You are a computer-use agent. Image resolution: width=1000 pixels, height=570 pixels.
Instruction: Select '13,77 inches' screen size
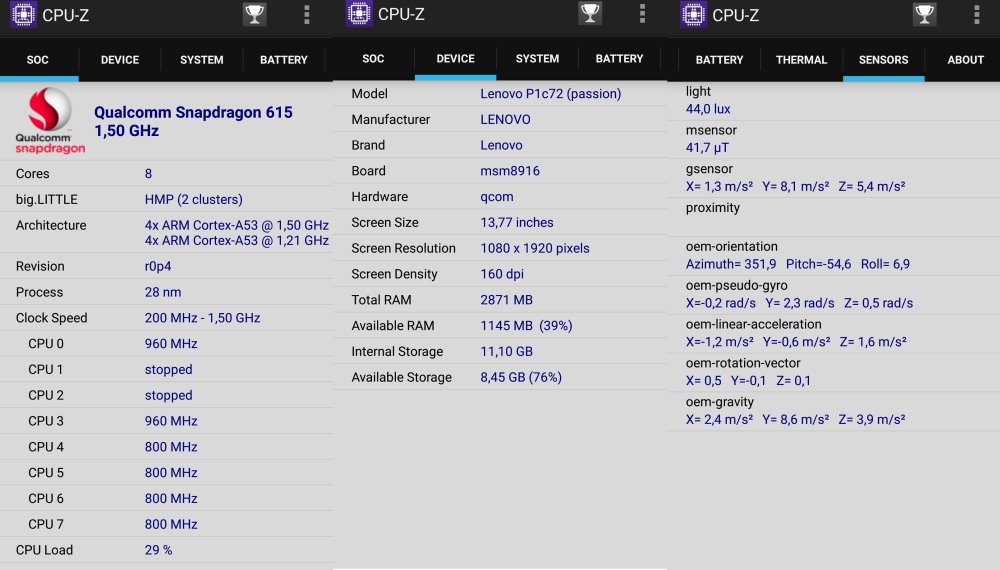pyautogui.click(x=517, y=223)
